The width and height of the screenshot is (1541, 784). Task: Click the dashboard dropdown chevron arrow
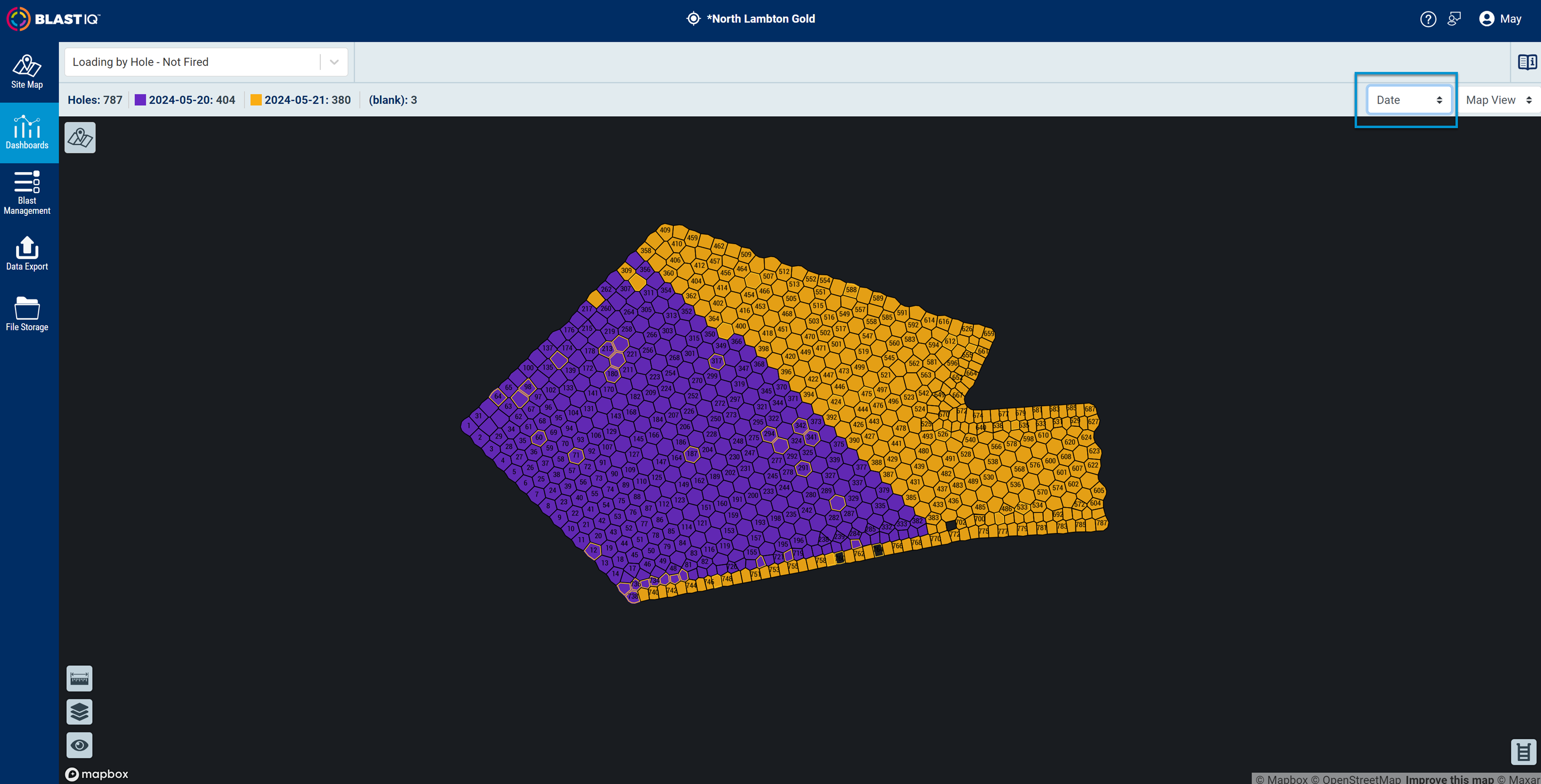(x=334, y=62)
